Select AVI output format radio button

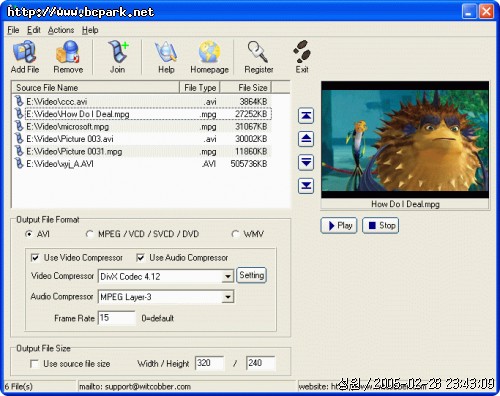(29, 234)
